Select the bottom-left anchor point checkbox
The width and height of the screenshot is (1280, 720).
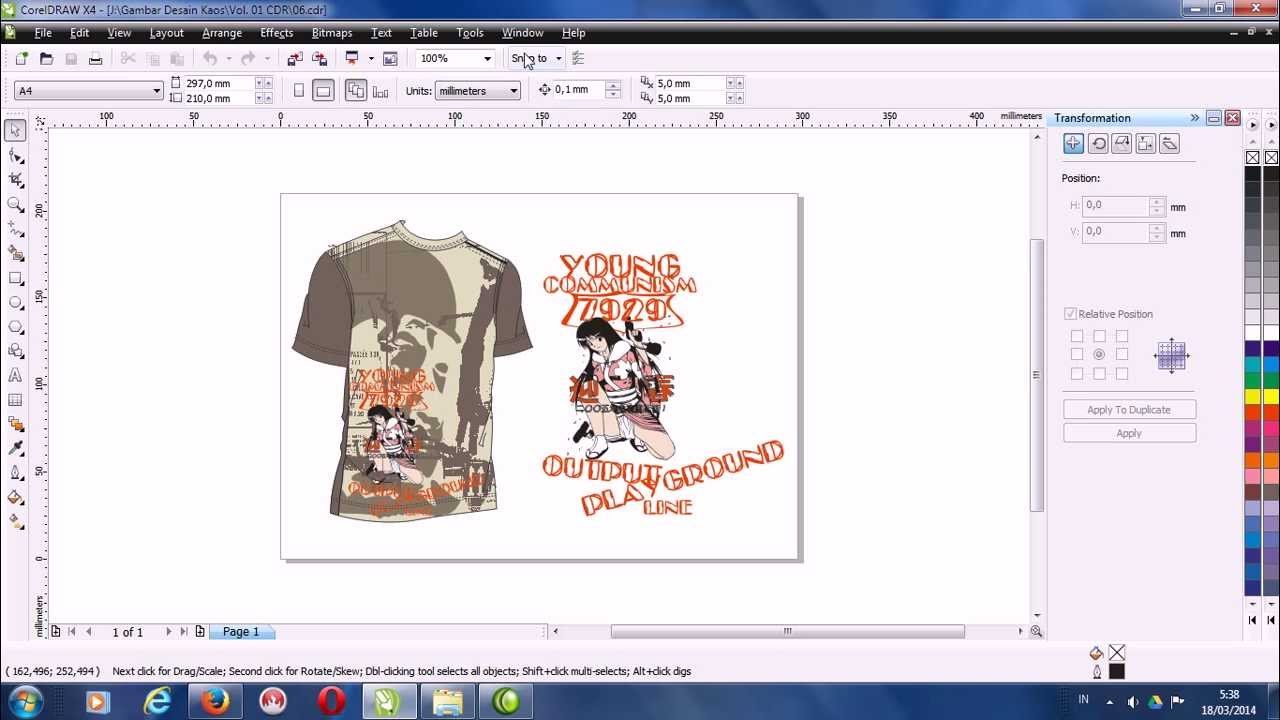1077,374
